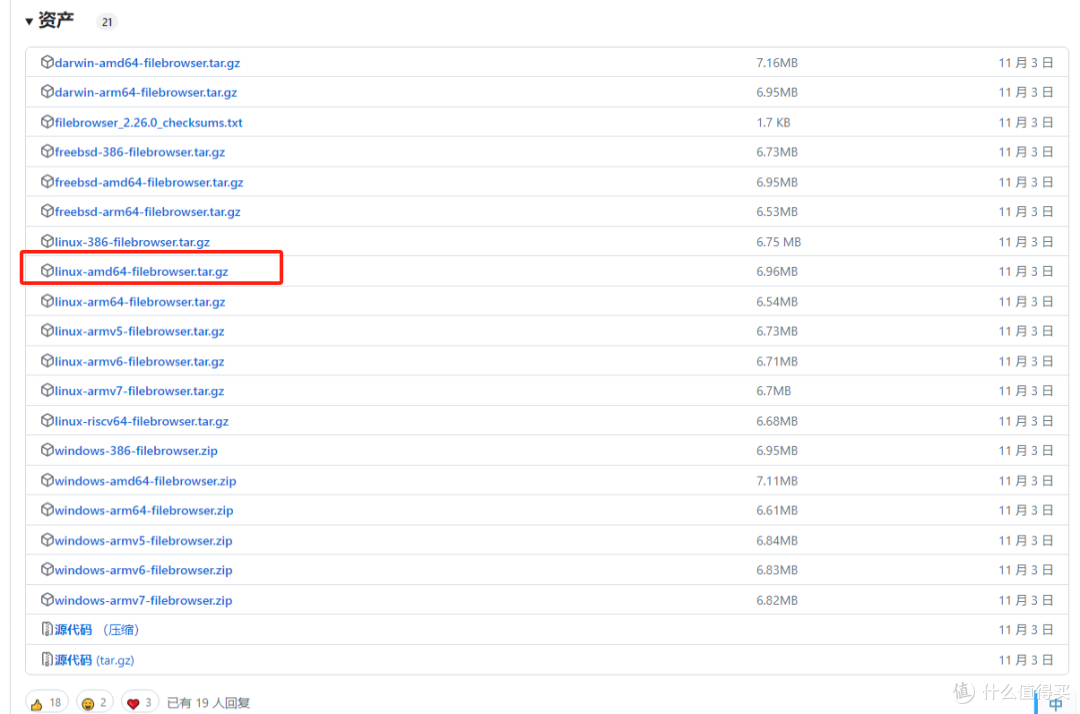Click package icon beside linux-amd64 file
The height and width of the screenshot is (714, 1080).
[x=47, y=271]
